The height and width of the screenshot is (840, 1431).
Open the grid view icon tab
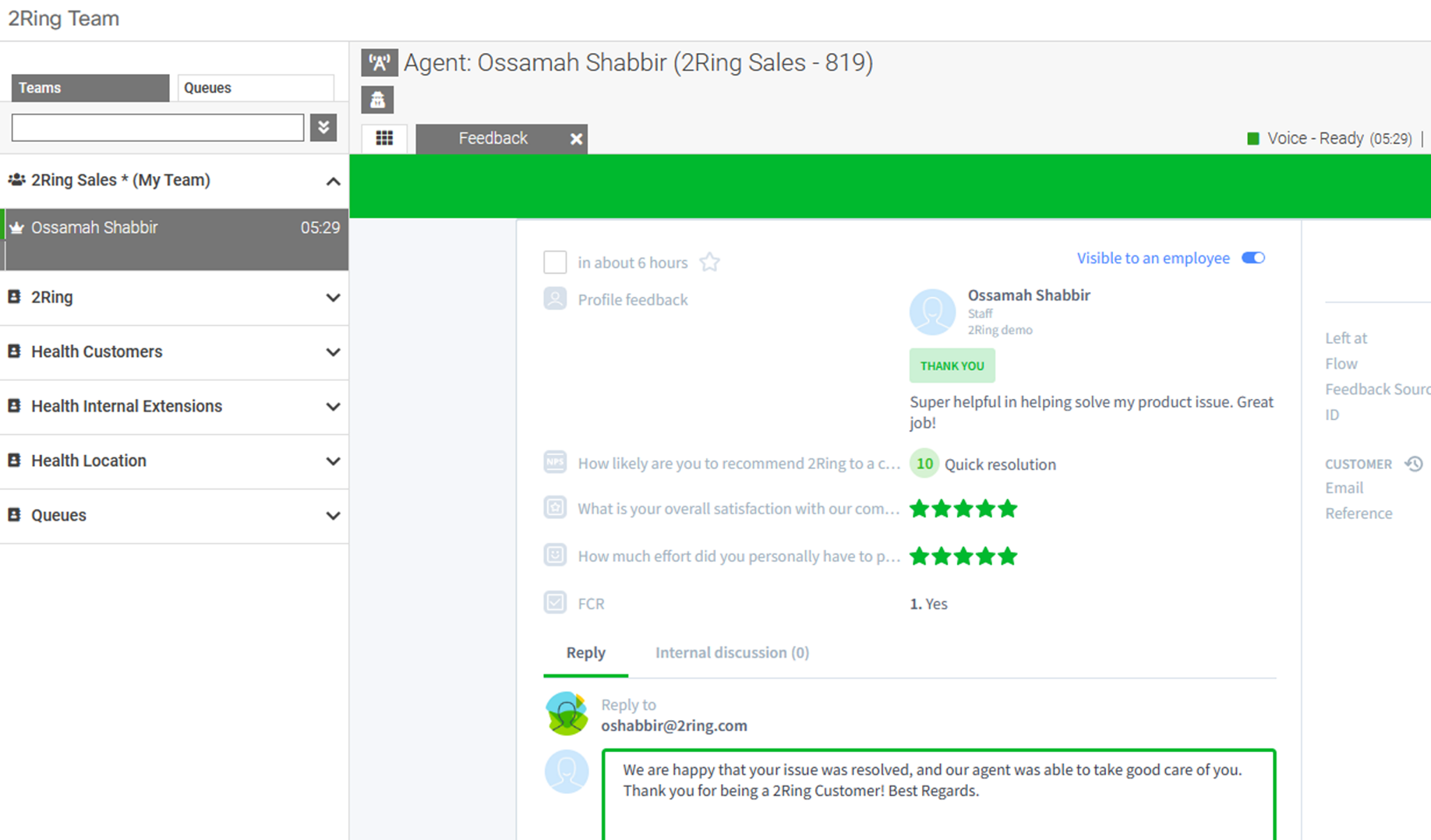(x=384, y=138)
